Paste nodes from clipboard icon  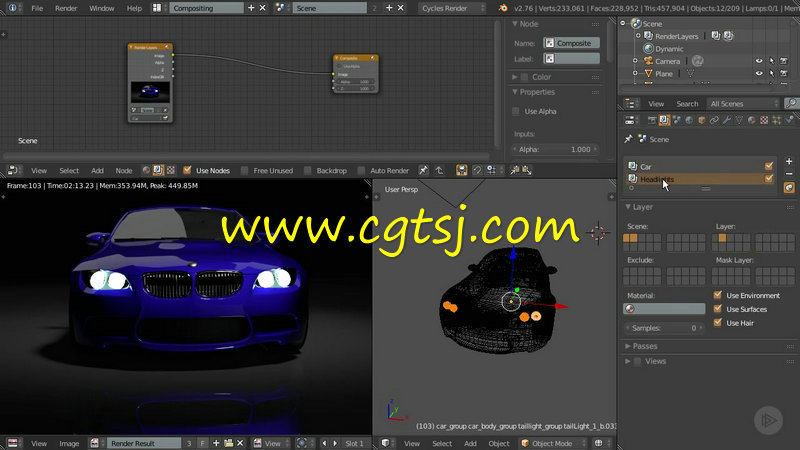pyautogui.click(x=527, y=170)
